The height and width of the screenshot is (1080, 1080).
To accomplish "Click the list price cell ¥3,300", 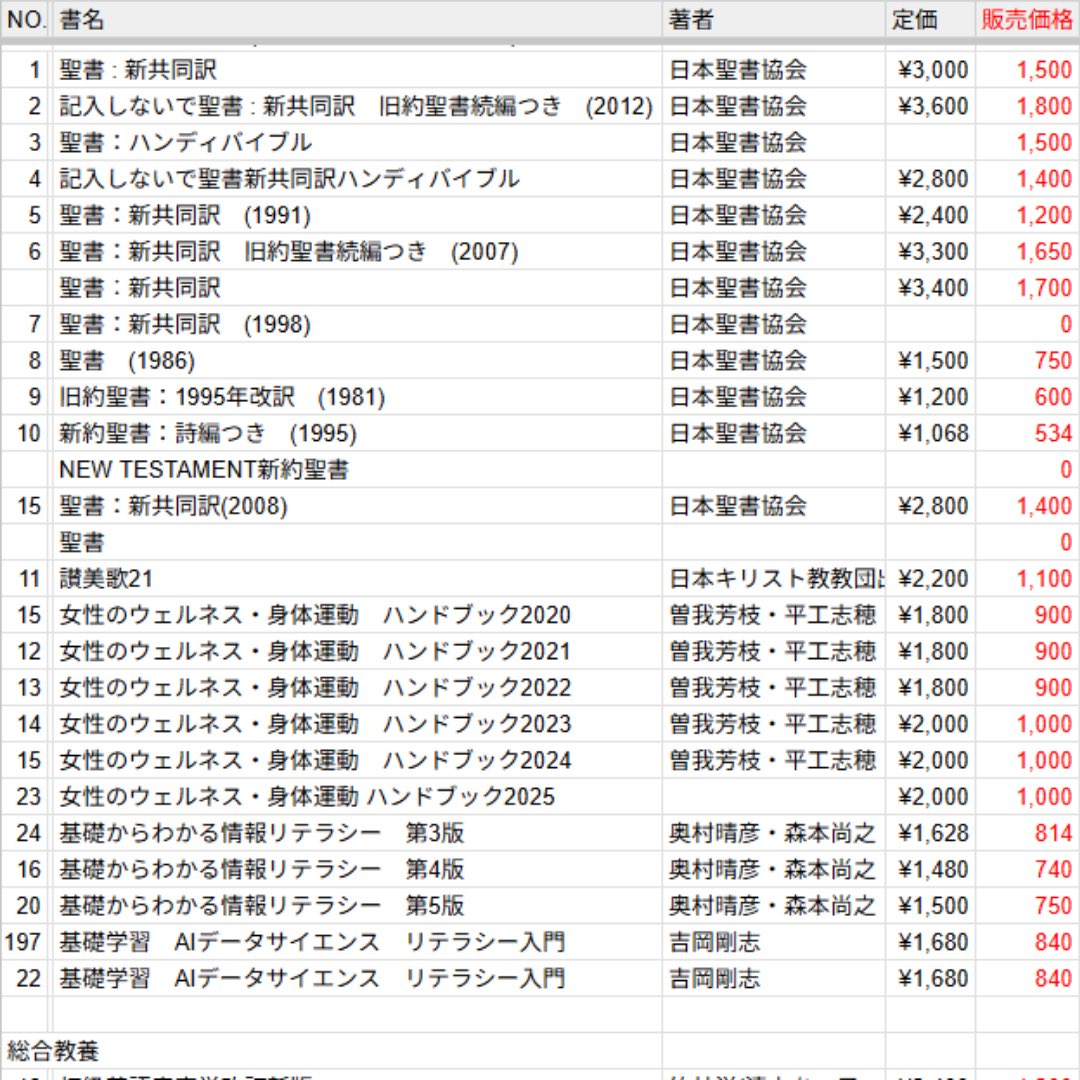I will (x=931, y=251).
